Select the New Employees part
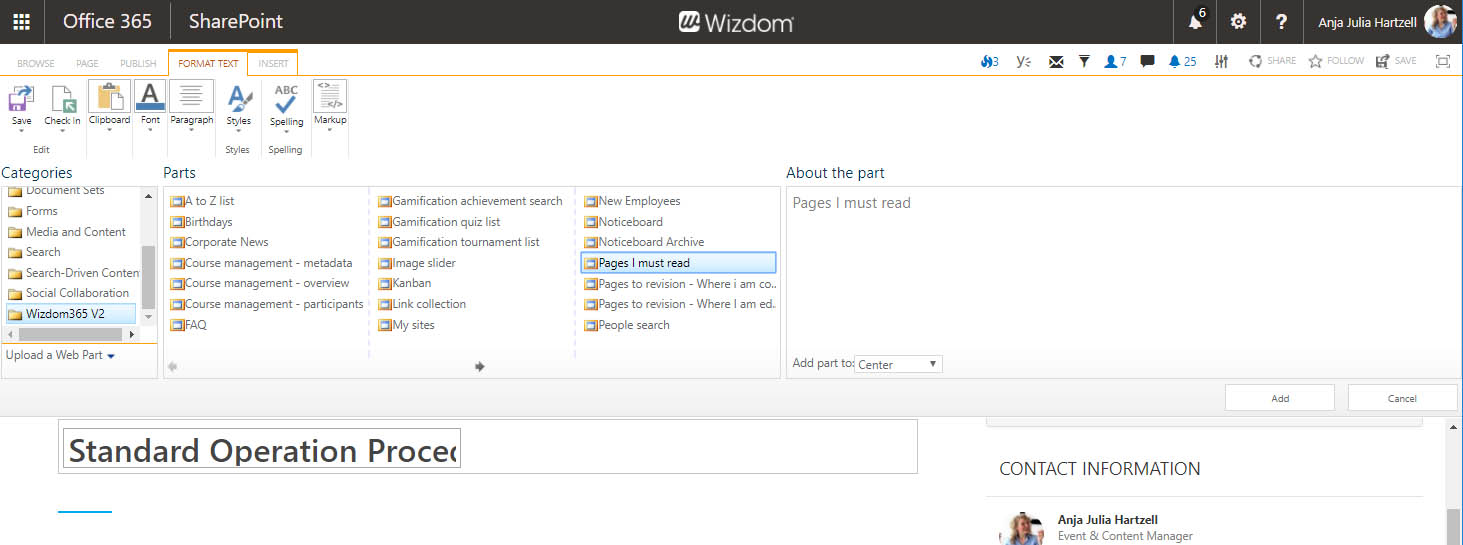1463x545 pixels. tap(632, 201)
